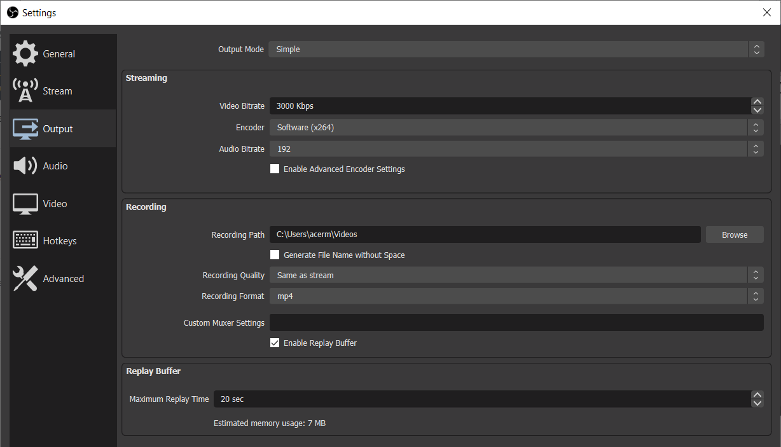Click Browse for the recording path
Screen dimensions: 781x447
[x=735, y=235]
